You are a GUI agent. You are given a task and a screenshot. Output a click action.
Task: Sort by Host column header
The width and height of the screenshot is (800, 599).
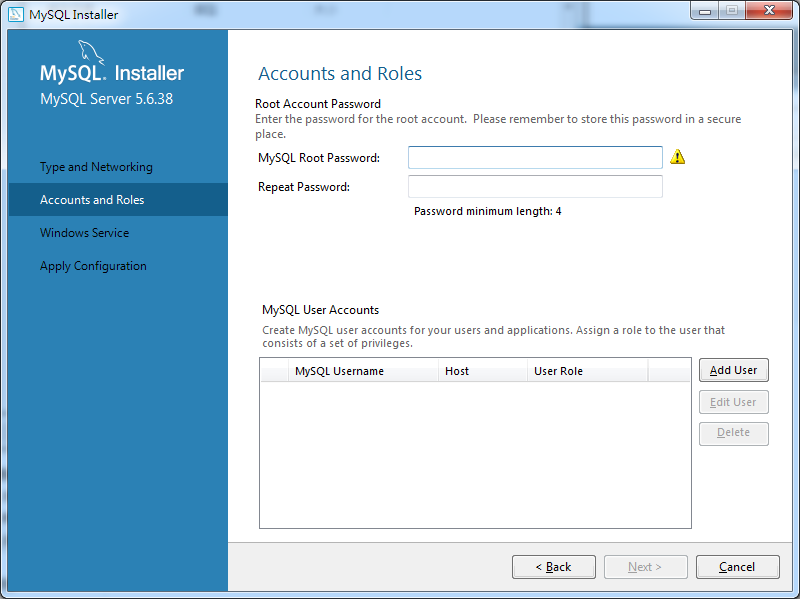click(483, 371)
